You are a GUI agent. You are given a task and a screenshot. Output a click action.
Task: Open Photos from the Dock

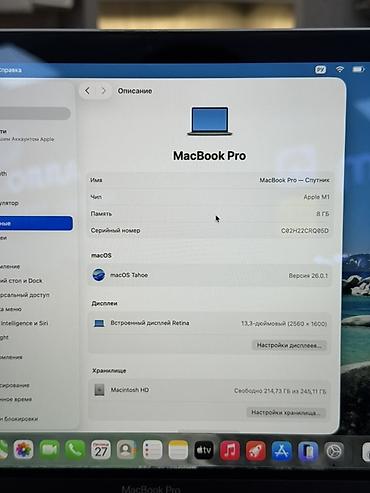click(23, 450)
